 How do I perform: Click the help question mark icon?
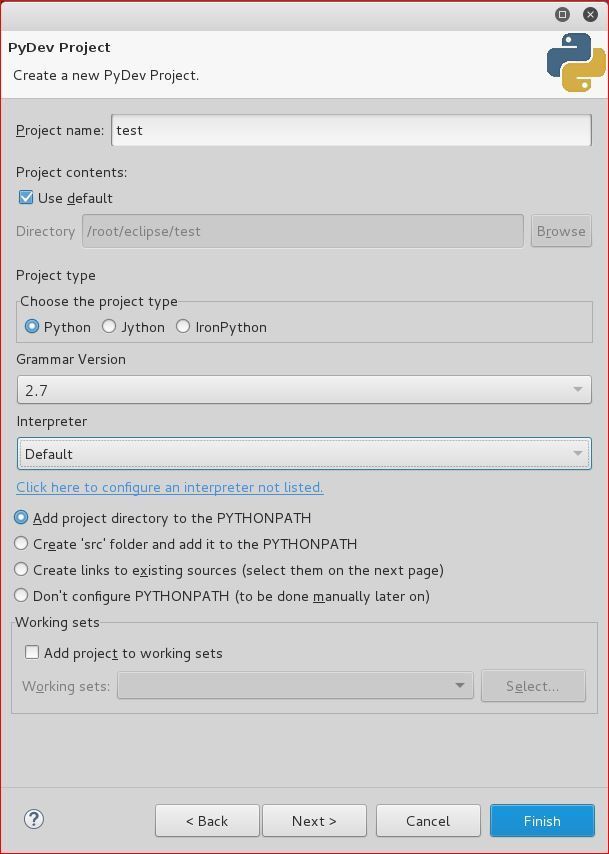pyautogui.click(x=34, y=819)
